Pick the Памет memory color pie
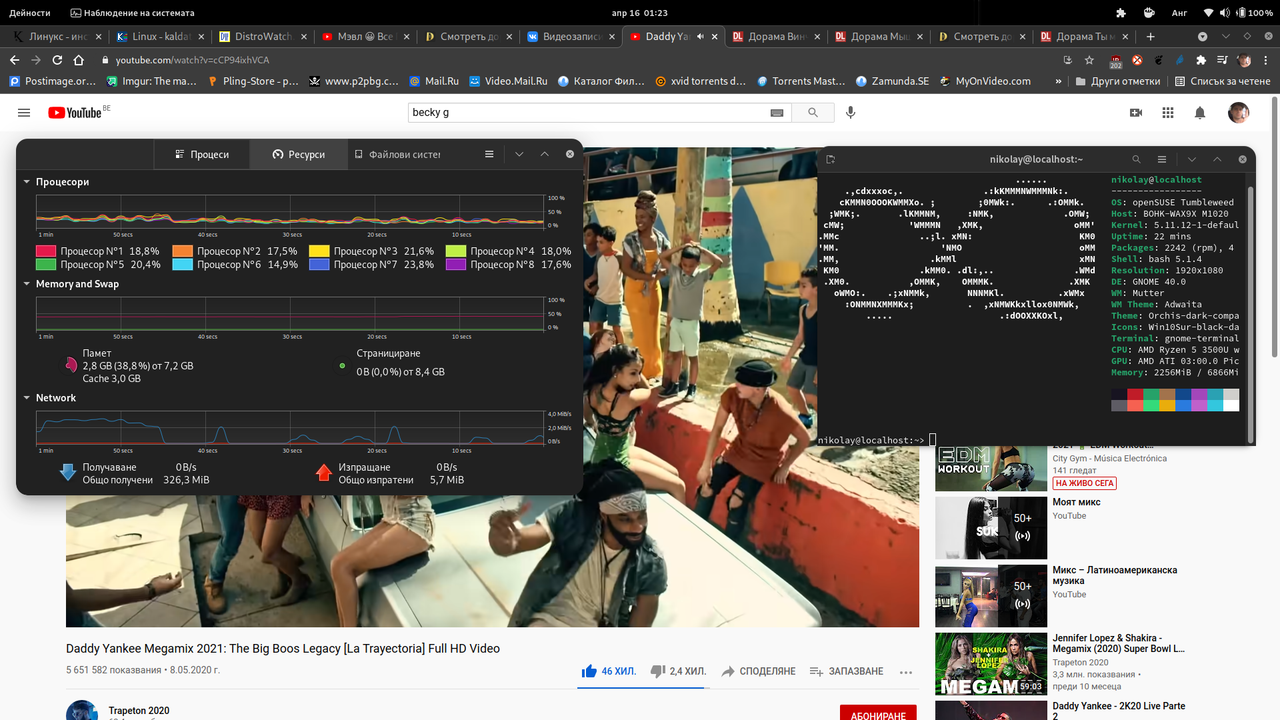 tap(70, 366)
